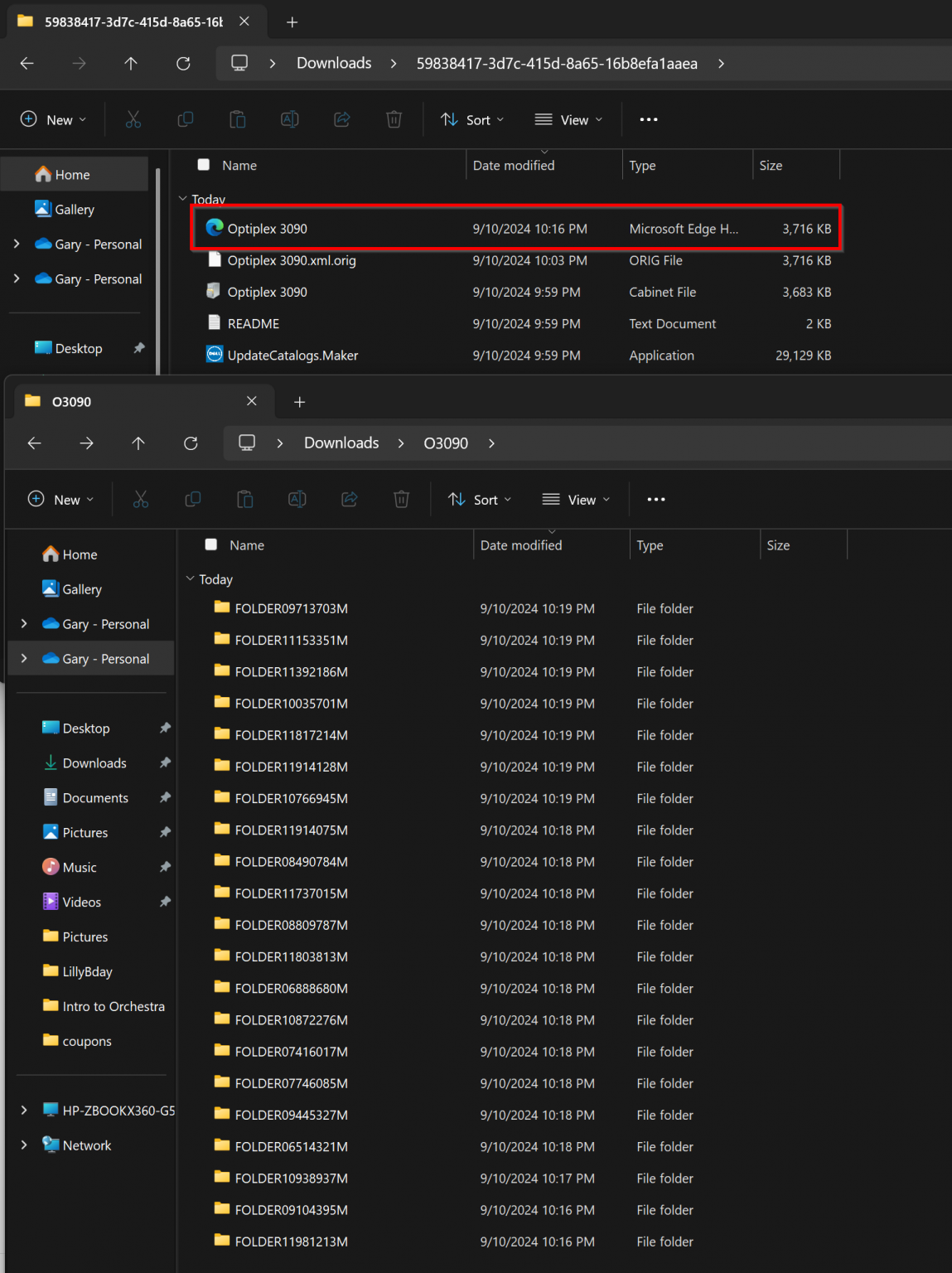The width and height of the screenshot is (952, 1273).
Task: Select the Optiplex 3090.xml.orig file
Action: click(x=292, y=260)
